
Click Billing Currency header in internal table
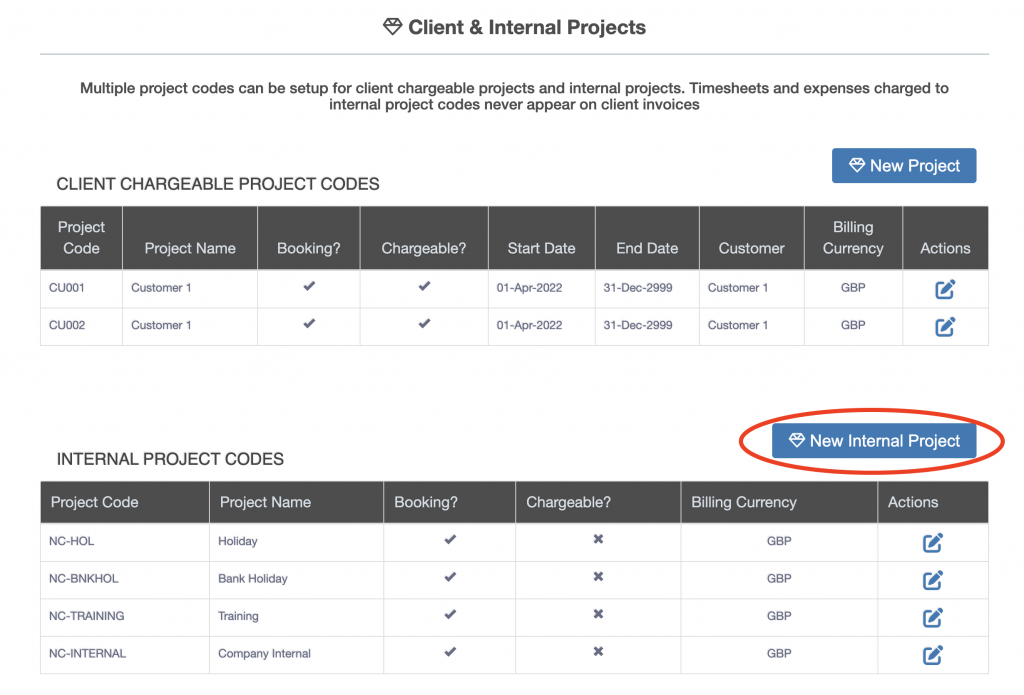coord(744,502)
